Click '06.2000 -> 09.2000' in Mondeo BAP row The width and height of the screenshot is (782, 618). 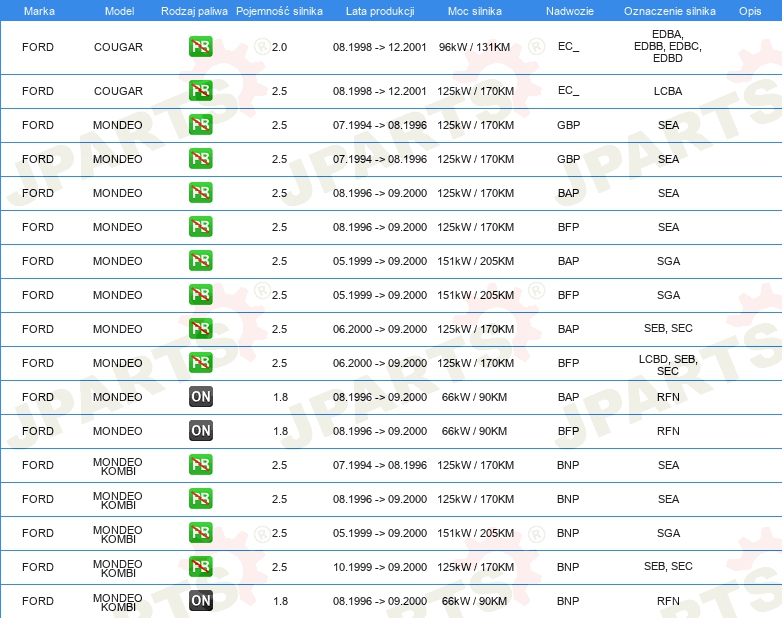380,329
